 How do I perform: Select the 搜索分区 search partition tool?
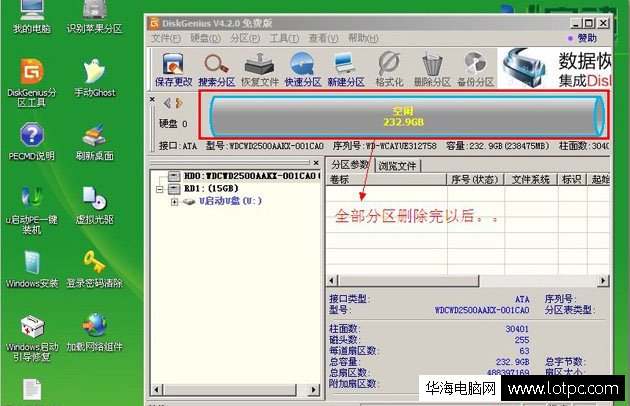click(217, 70)
